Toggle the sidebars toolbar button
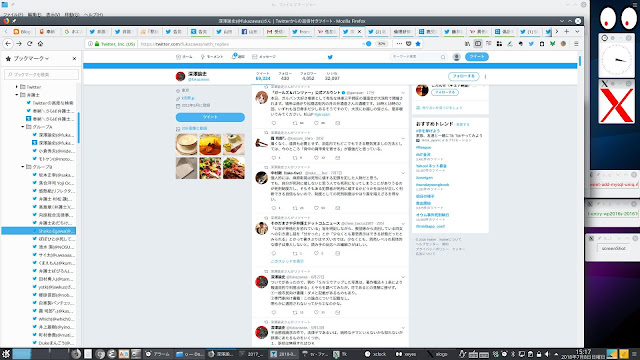 (x=478, y=44)
